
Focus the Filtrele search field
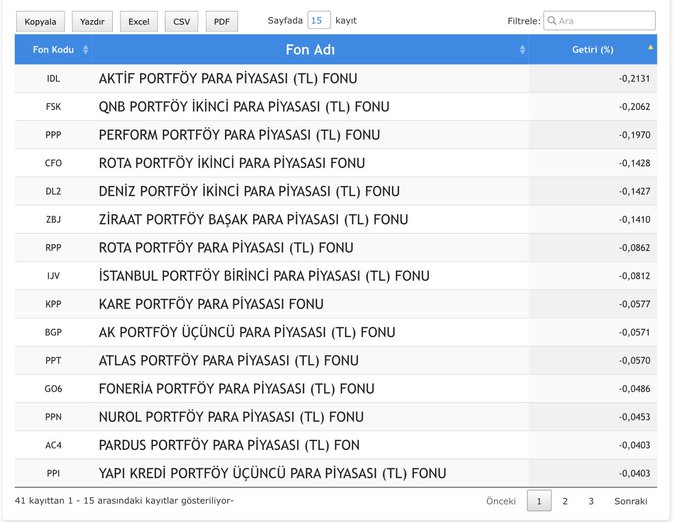[599, 21]
